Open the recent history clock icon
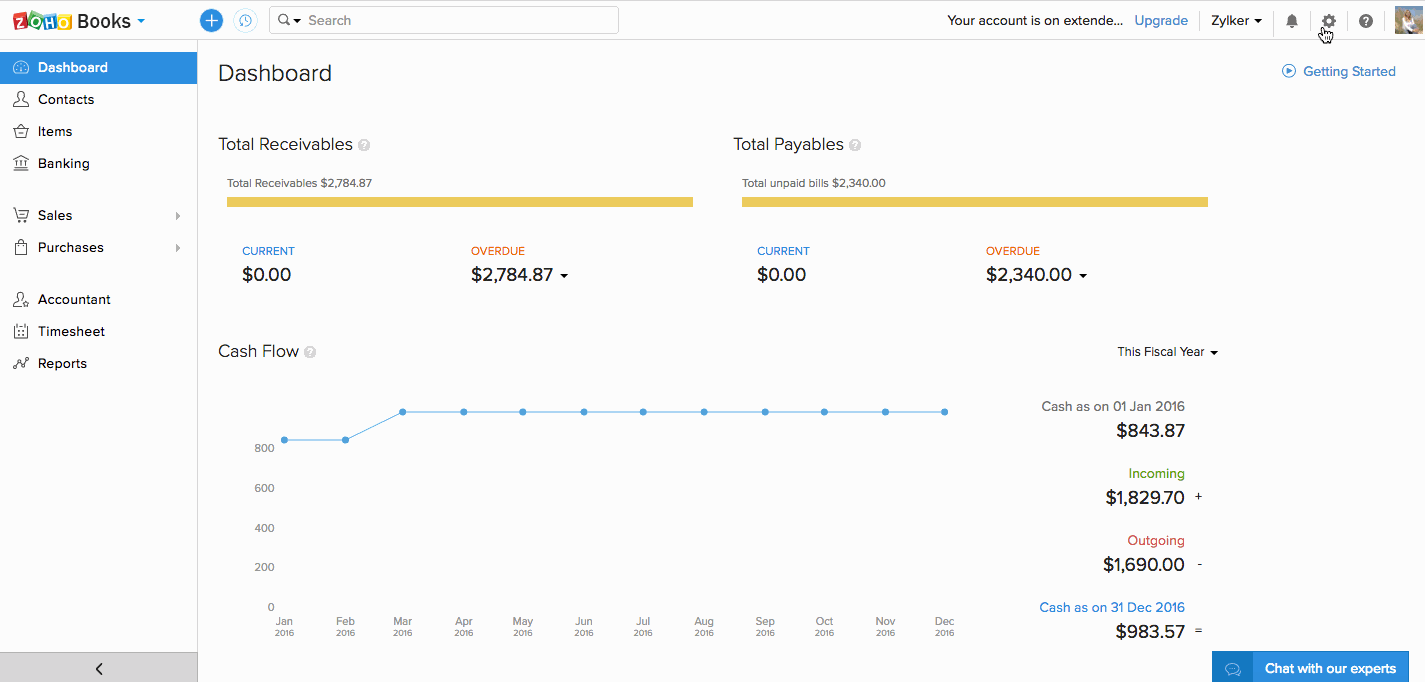Image resolution: width=1425 pixels, height=682 pixels. (244, 20)
